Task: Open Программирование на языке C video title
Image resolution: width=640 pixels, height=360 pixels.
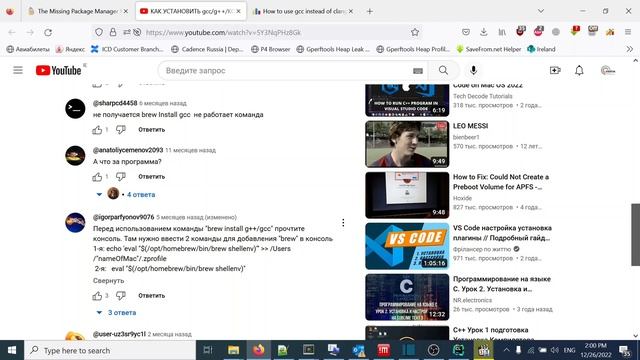Action: (502, 284)
